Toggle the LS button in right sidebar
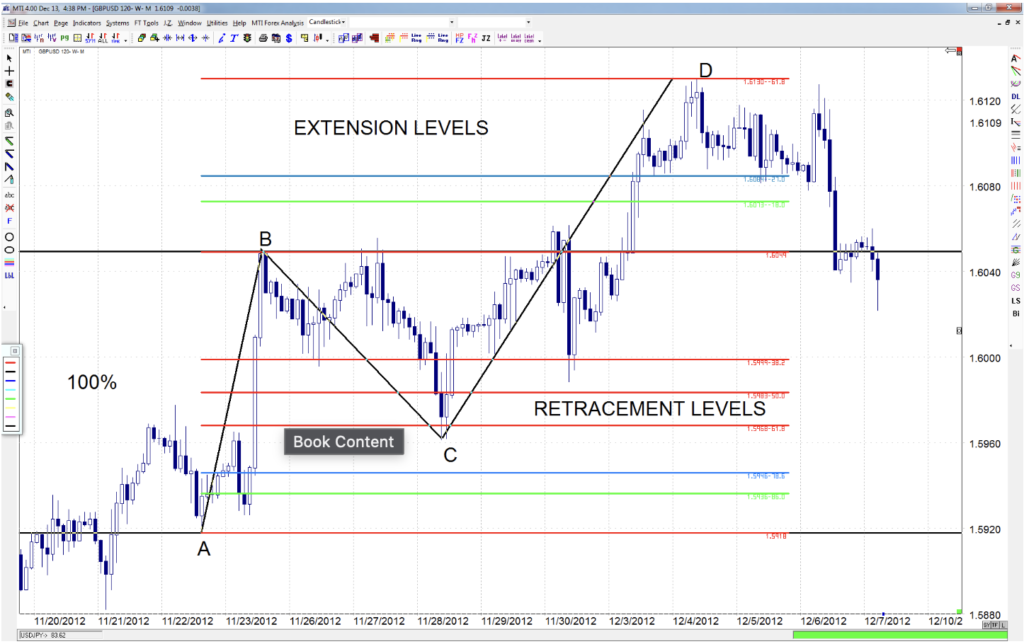Screen dimensions: 1024x644 point(1015,300)
